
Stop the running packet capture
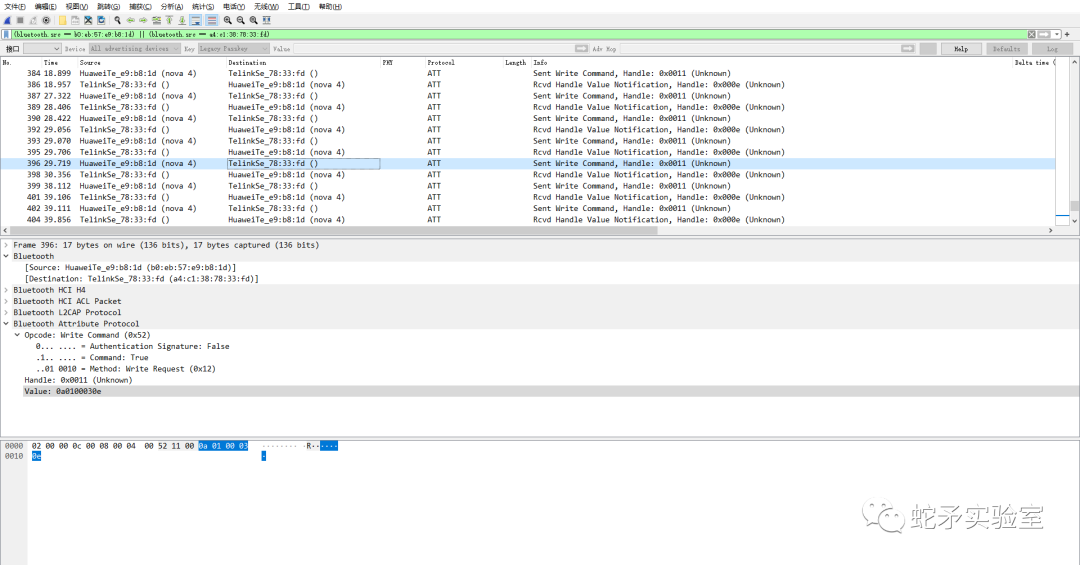[x=20, y=21]
